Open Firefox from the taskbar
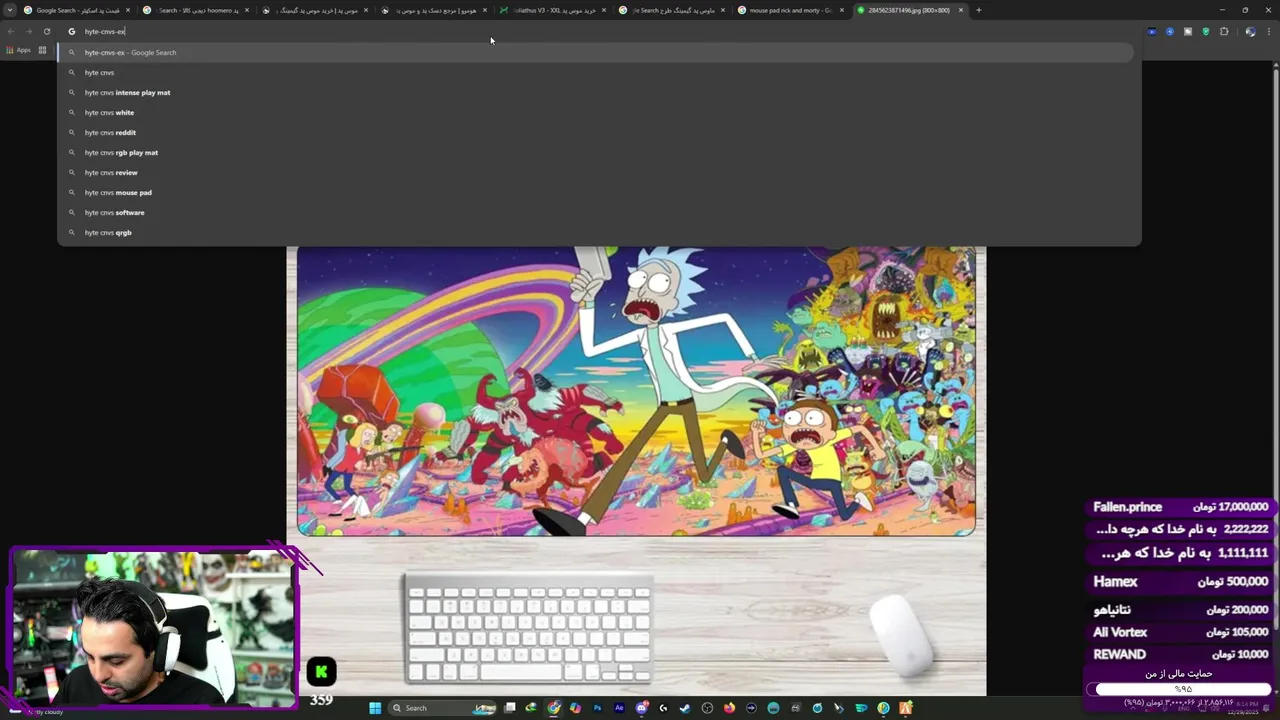The image size is (1280, 720). 730,708
